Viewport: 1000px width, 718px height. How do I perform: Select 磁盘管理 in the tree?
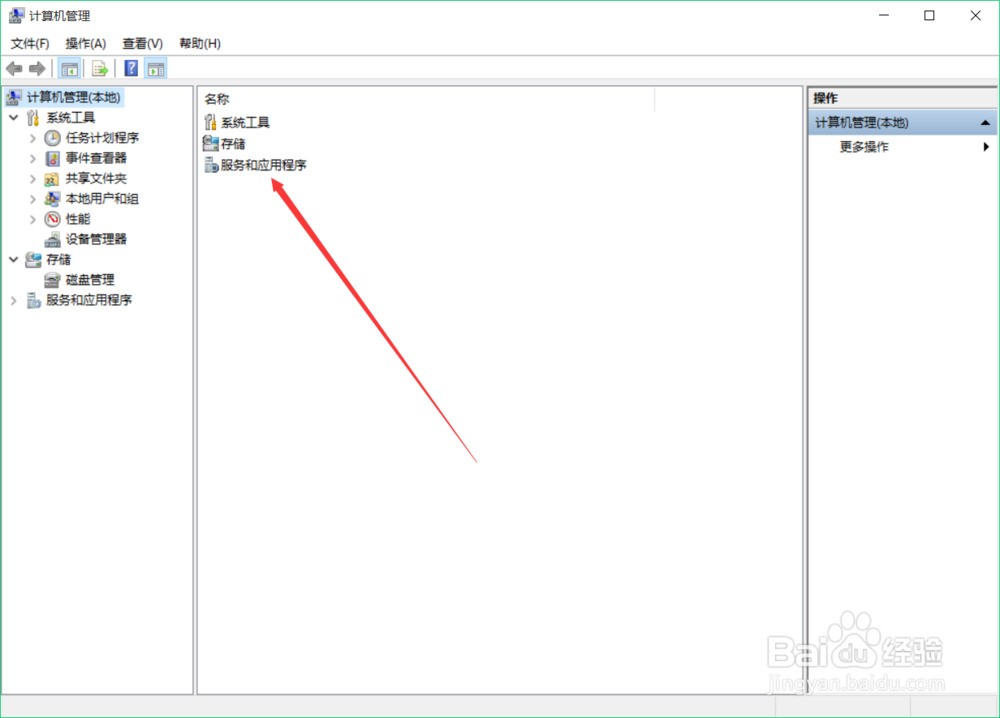click(x=90, y=279)
